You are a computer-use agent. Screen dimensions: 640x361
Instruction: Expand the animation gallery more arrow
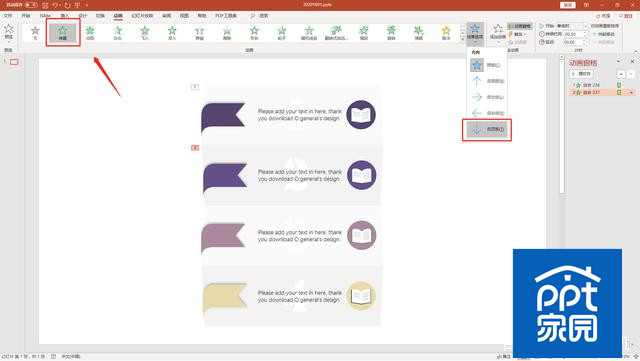(462, 40)
